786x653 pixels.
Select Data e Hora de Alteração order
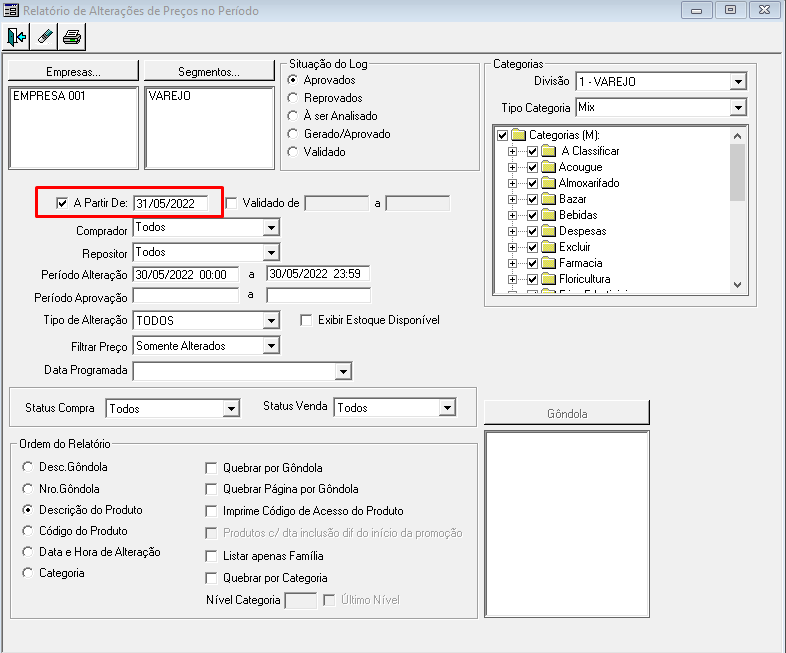pyautogui.click(x=28, y=552)
